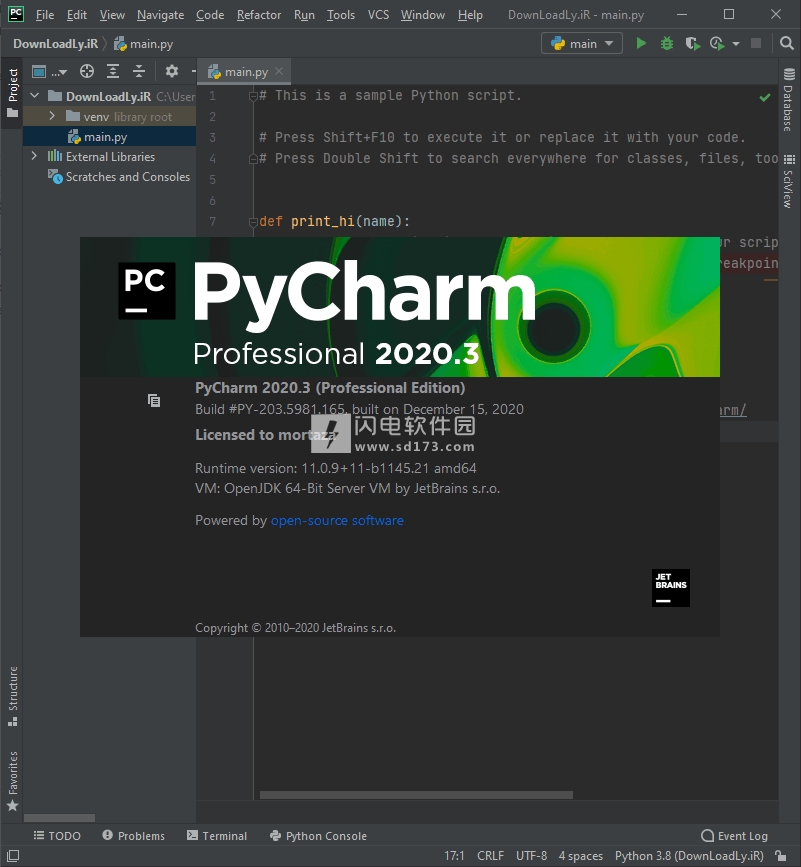This screenshot has height=867, width=801.
Task: Click the UTF-8 encoding indicator
Action: click(x=531, y=856)
